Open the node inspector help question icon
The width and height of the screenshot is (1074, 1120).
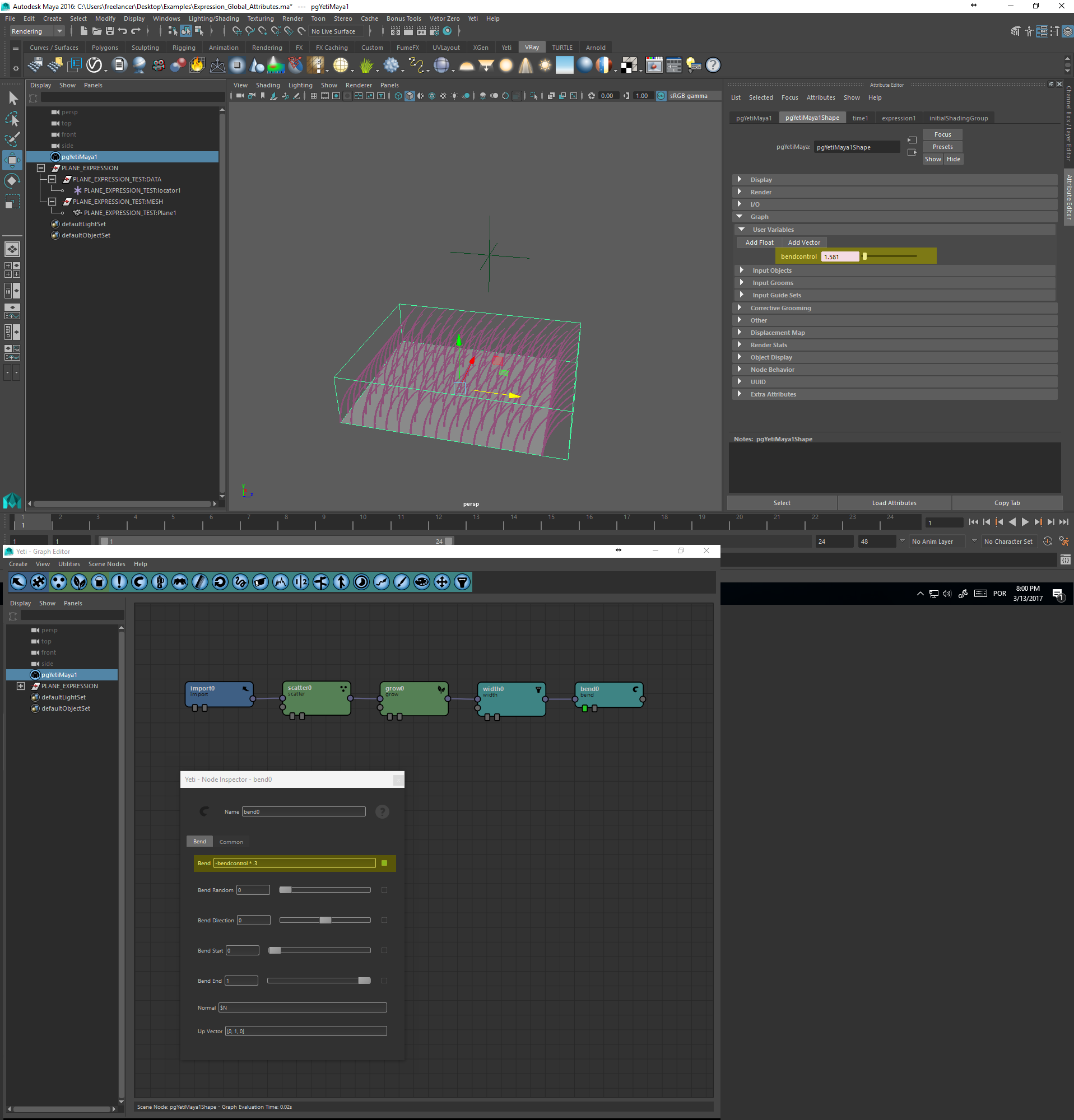pos(382,811)
